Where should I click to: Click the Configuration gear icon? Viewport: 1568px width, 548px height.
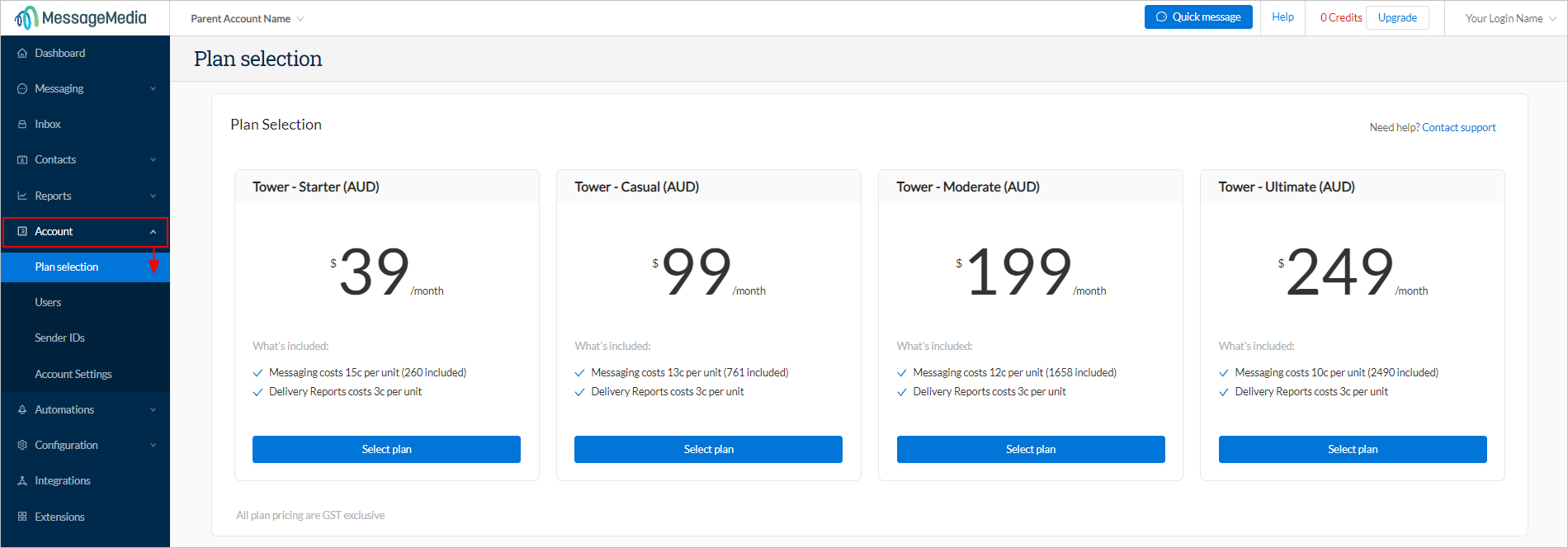click(22, 445)
